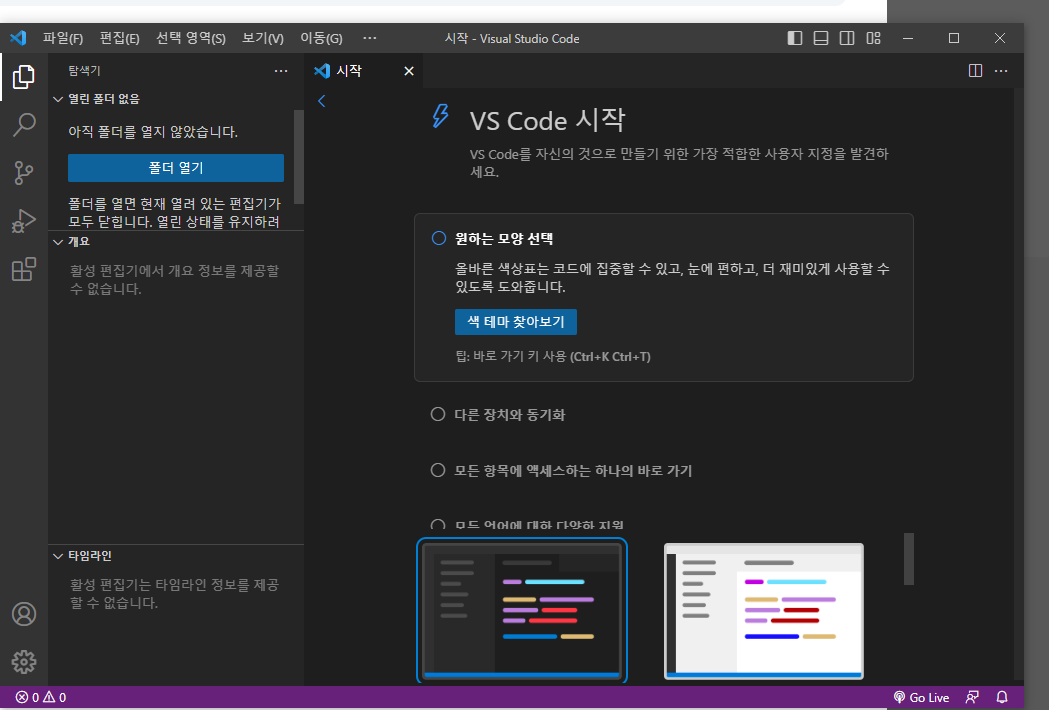Start Go Live server from status bar
This screenshot has height=710, width=1049.
tap(921, 697)
